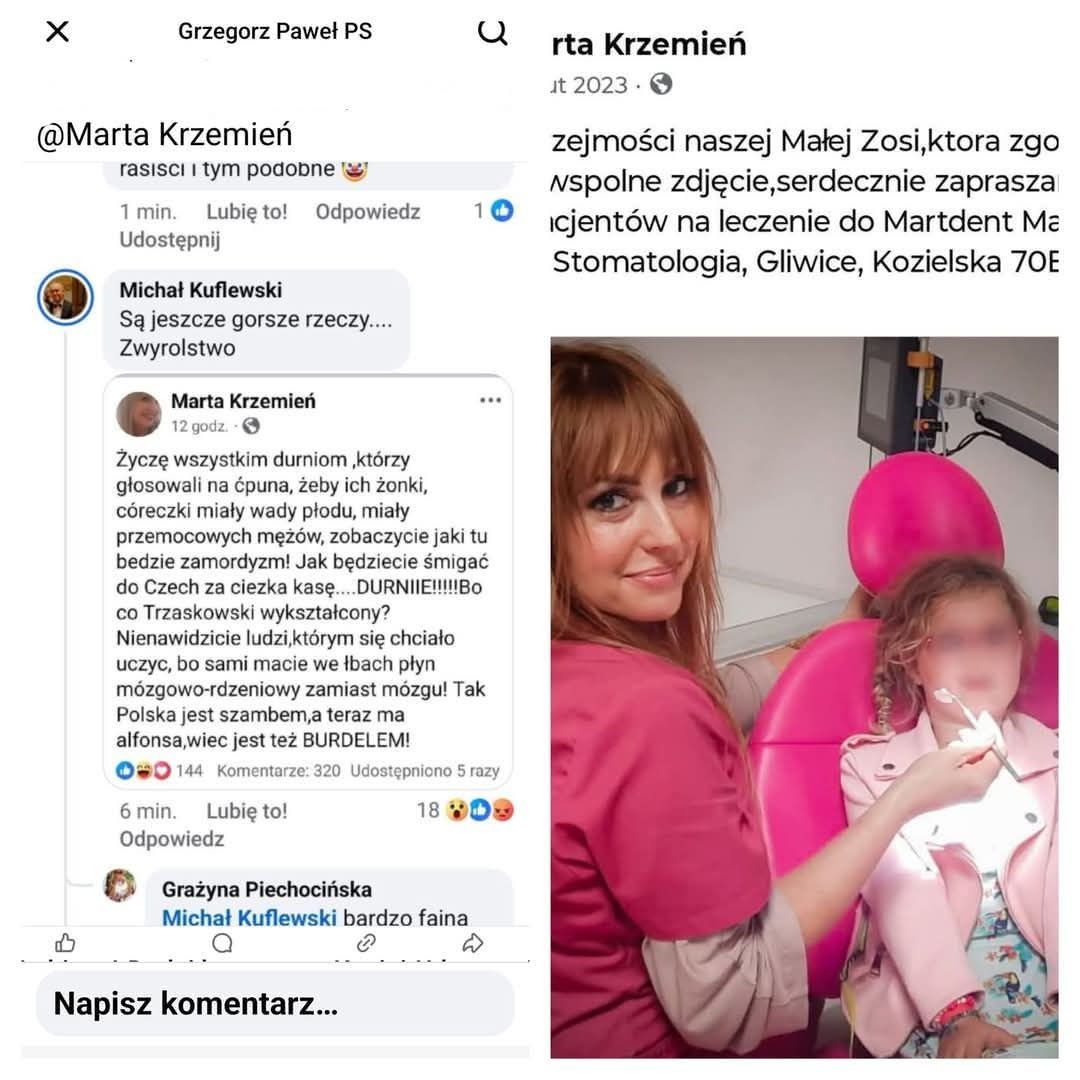Click the reactions on Kuflewski's comment

pos(466,810)
